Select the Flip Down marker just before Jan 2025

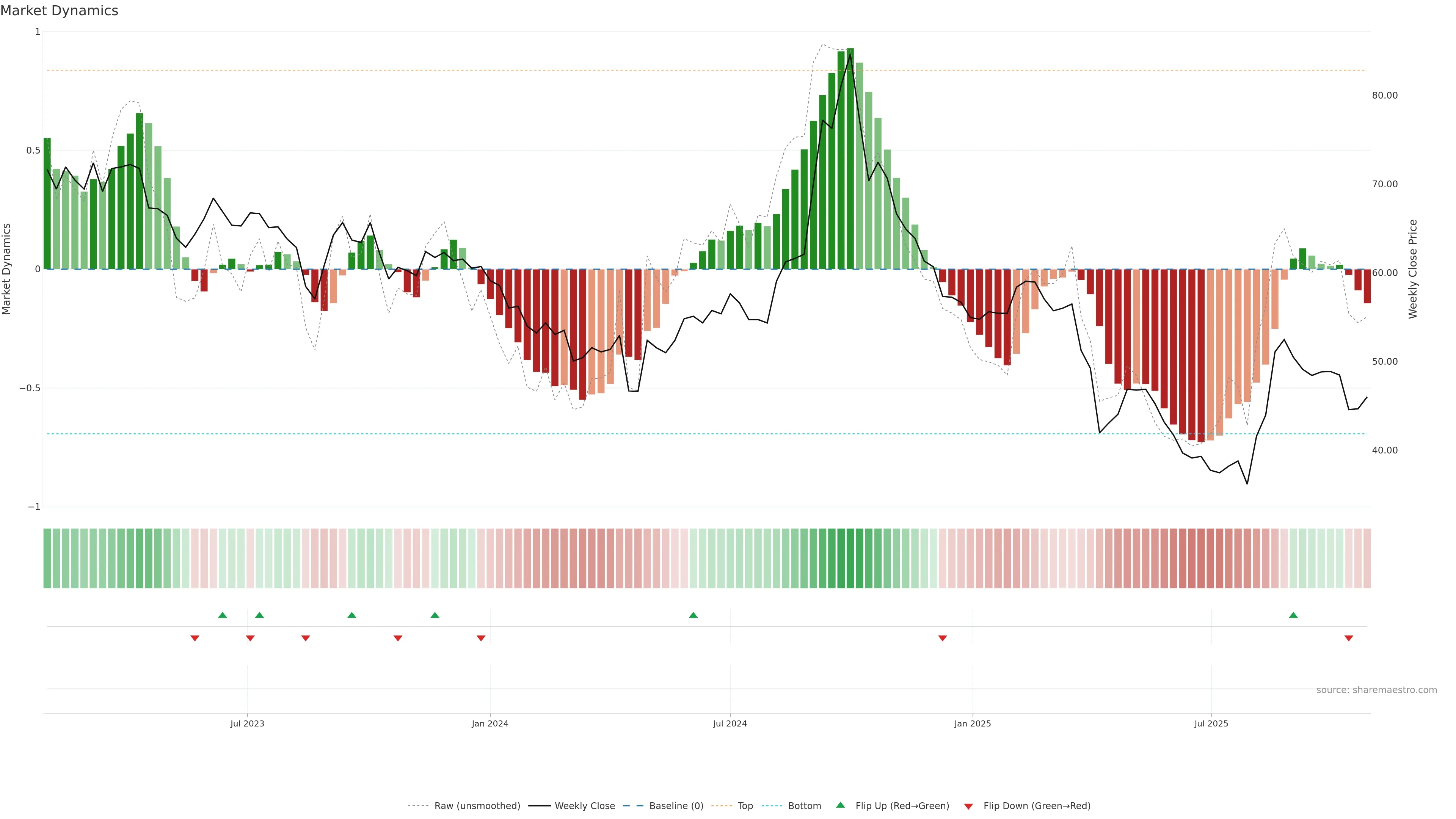pos(942,638)
